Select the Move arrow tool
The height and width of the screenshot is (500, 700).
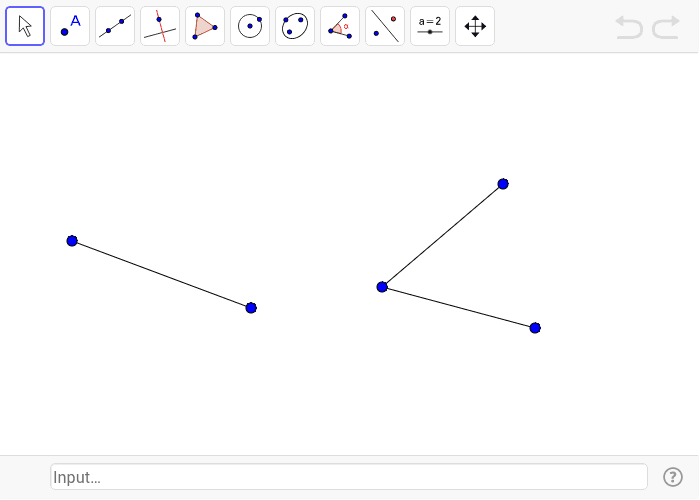(x=25, y=26)
